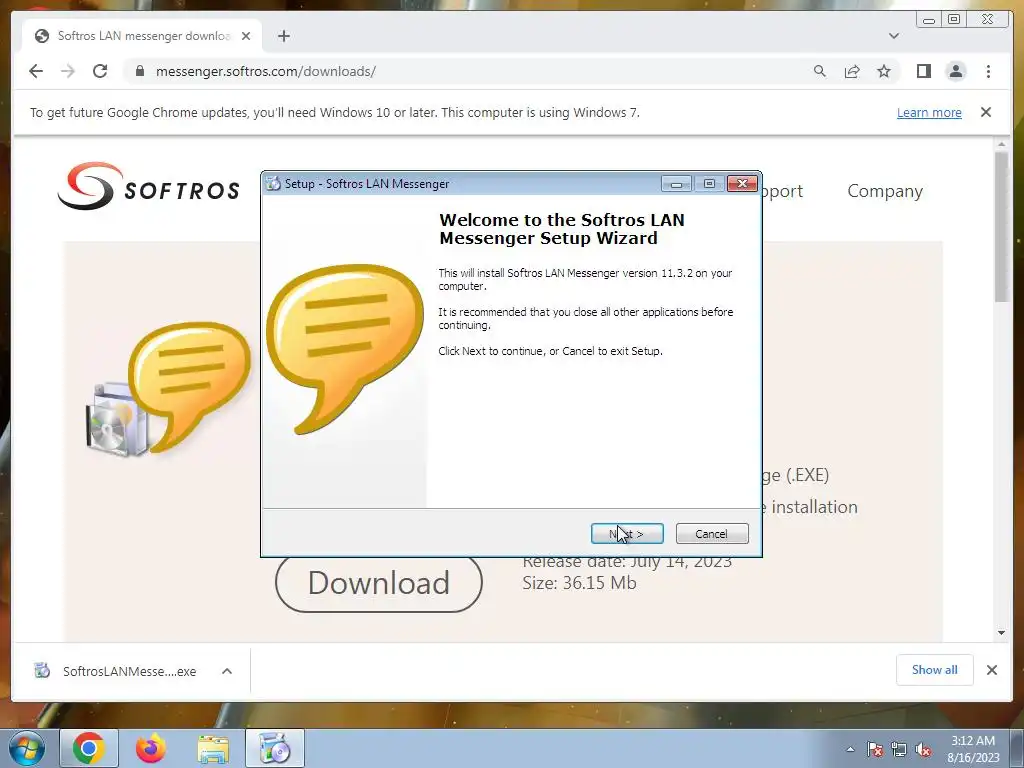Open the Learn more link in the Chrome update bar
The width and height of the screenshot is (1024, 768).
[x=929, y=112]
